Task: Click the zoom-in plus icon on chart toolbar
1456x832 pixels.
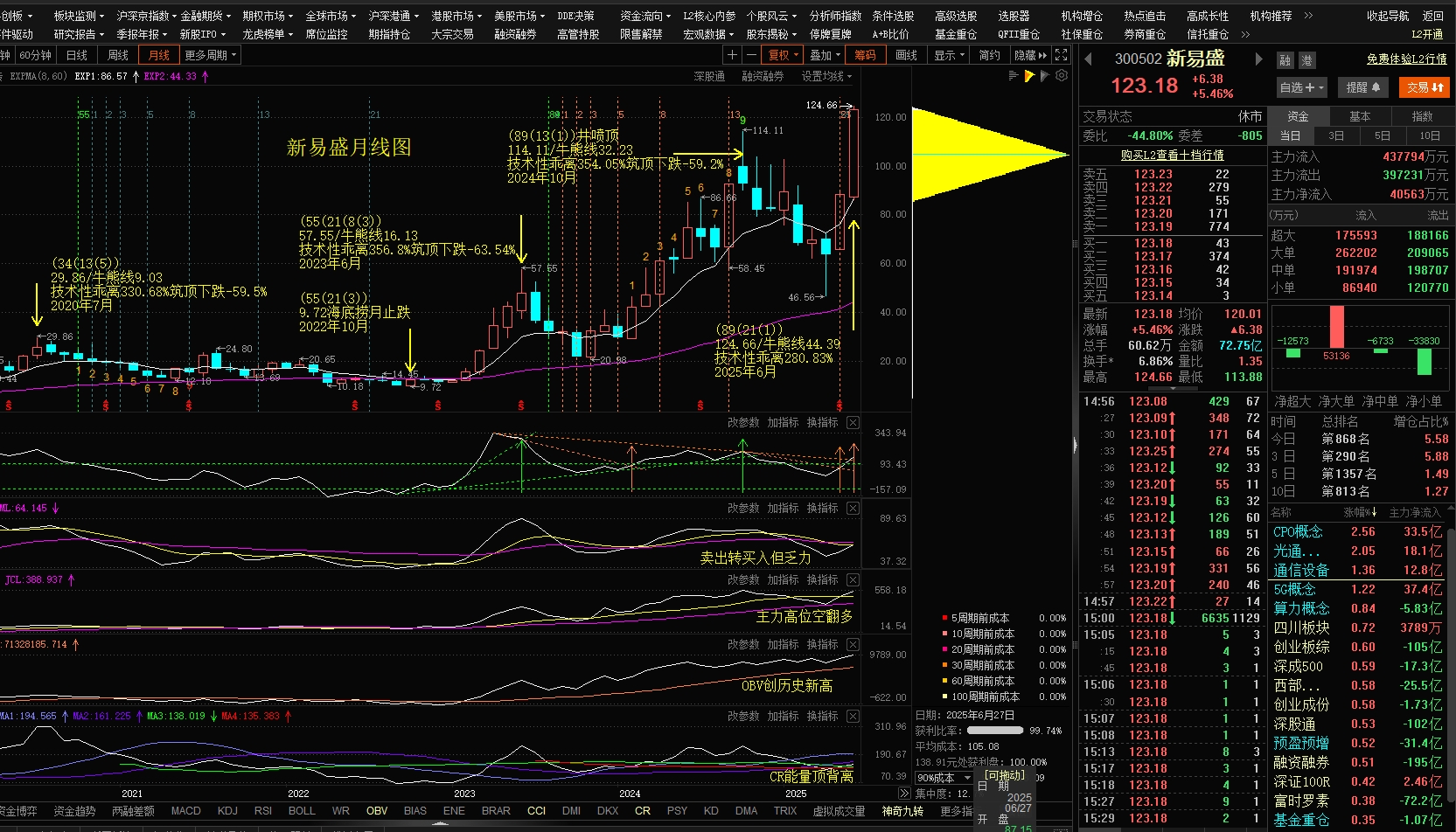Action: [x=732, y=55]
